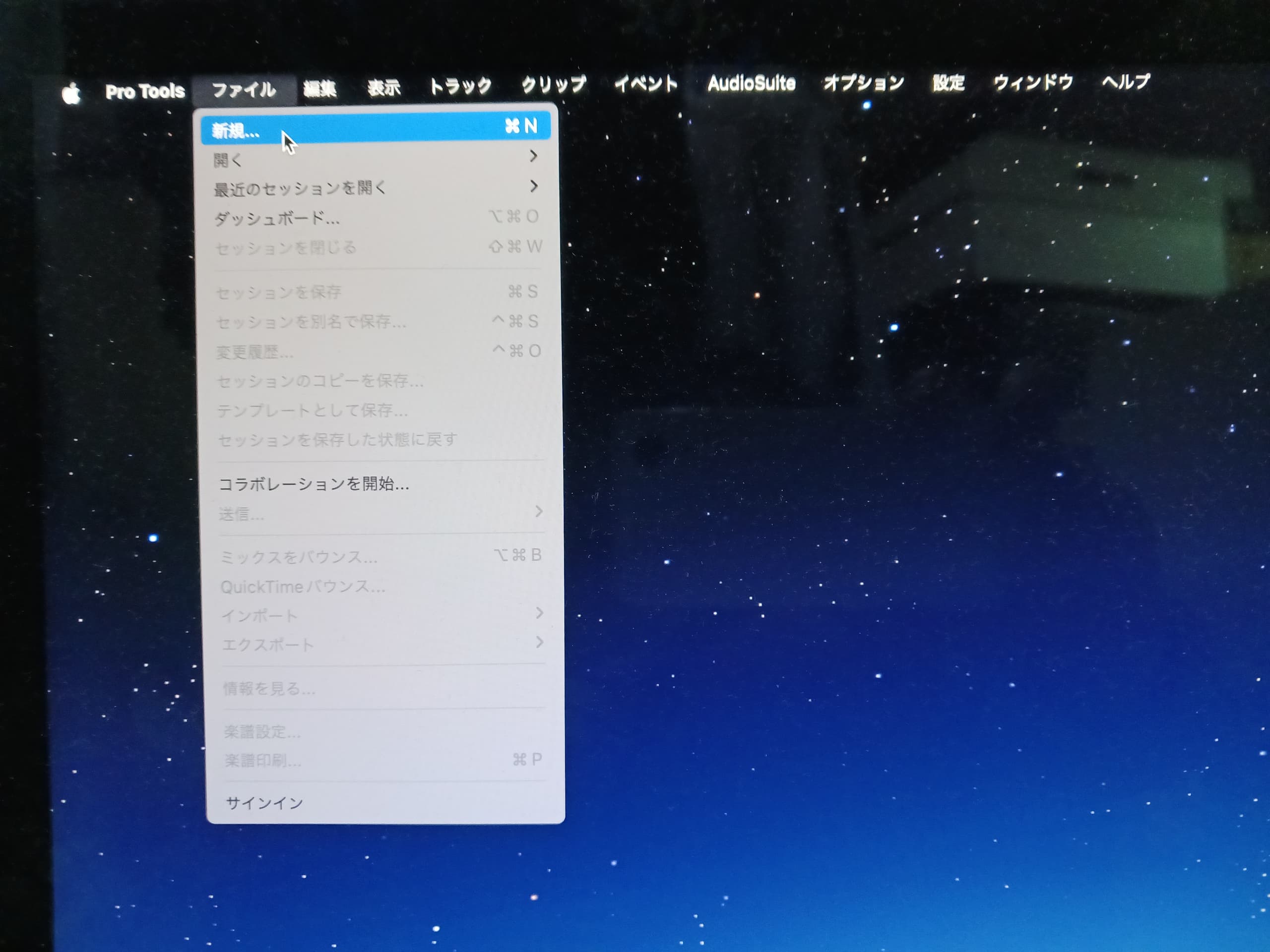The image size is (1270, 952).
Task: Open the イベント menu
Action: pos(646,84)
